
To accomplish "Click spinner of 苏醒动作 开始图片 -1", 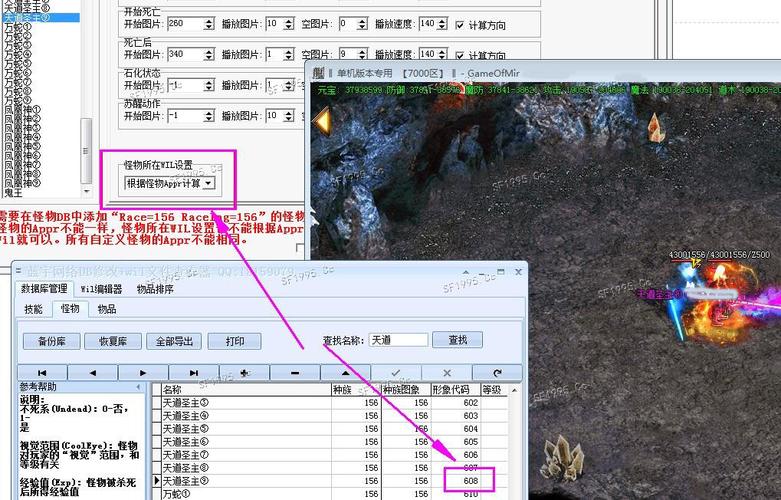I will [x=209, y=116].
